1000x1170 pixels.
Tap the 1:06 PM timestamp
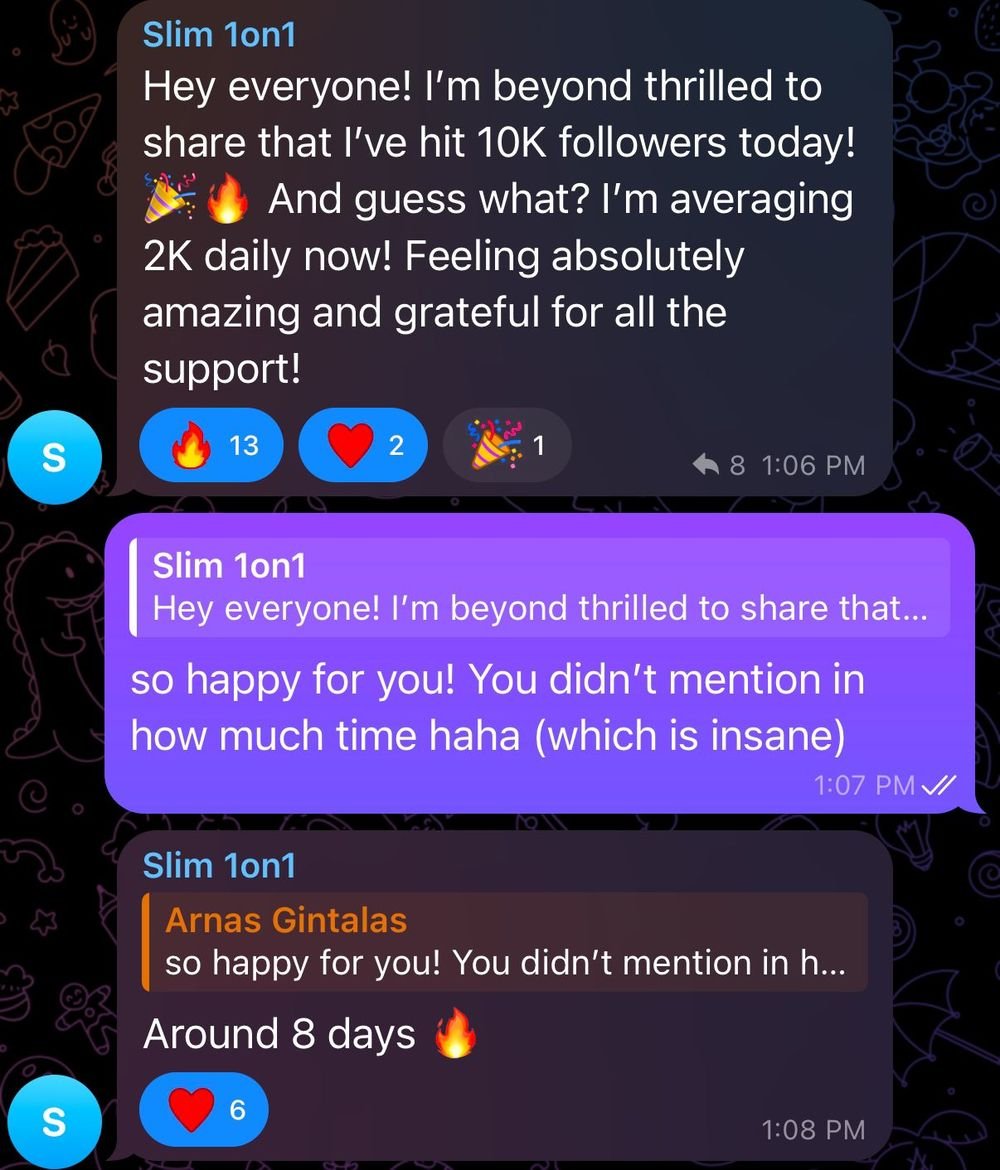812,465
